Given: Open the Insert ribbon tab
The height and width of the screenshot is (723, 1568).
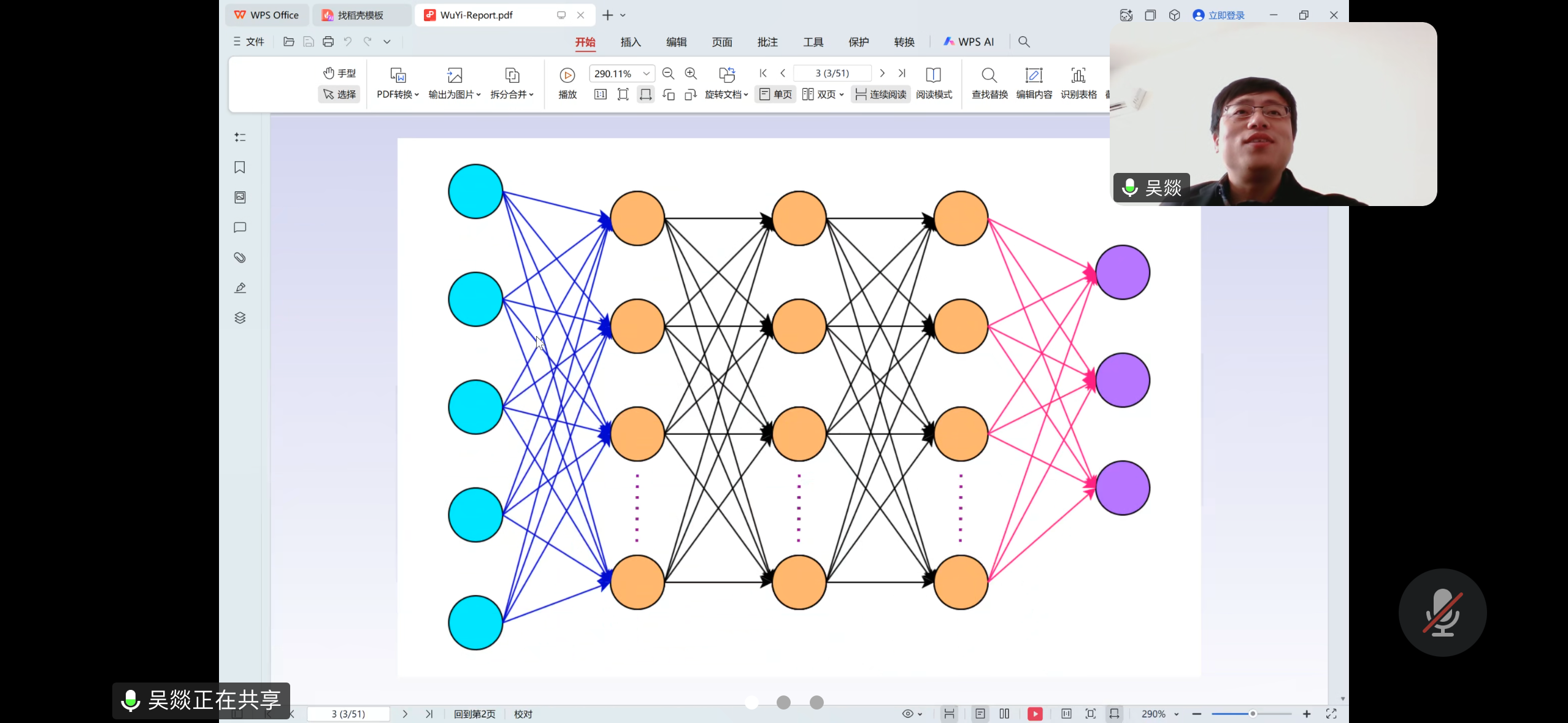Looking at the screenshot, I should pyautogui.click(x=631, y=42).
